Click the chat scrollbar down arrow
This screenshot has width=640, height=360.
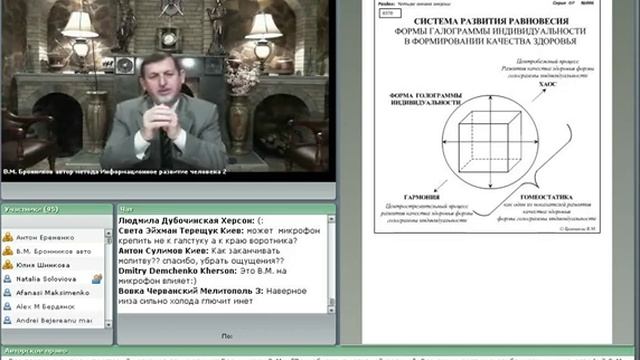pyautogui.click(x=331, y=310)
